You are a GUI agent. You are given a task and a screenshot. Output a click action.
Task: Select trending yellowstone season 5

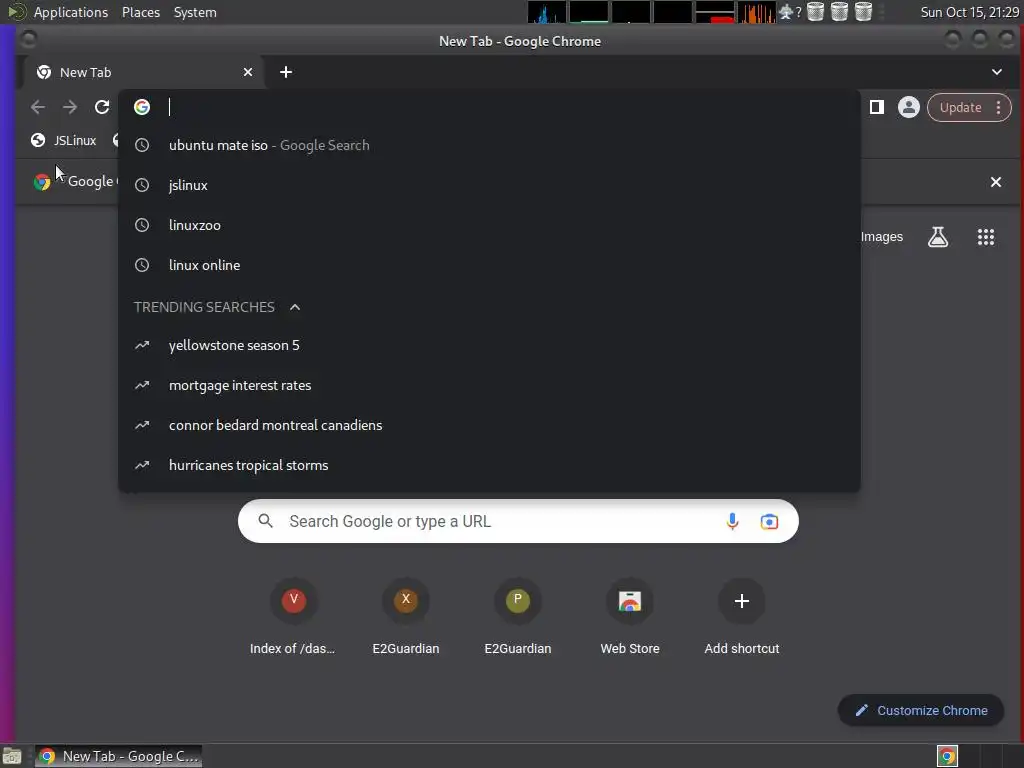coord(489,345)
